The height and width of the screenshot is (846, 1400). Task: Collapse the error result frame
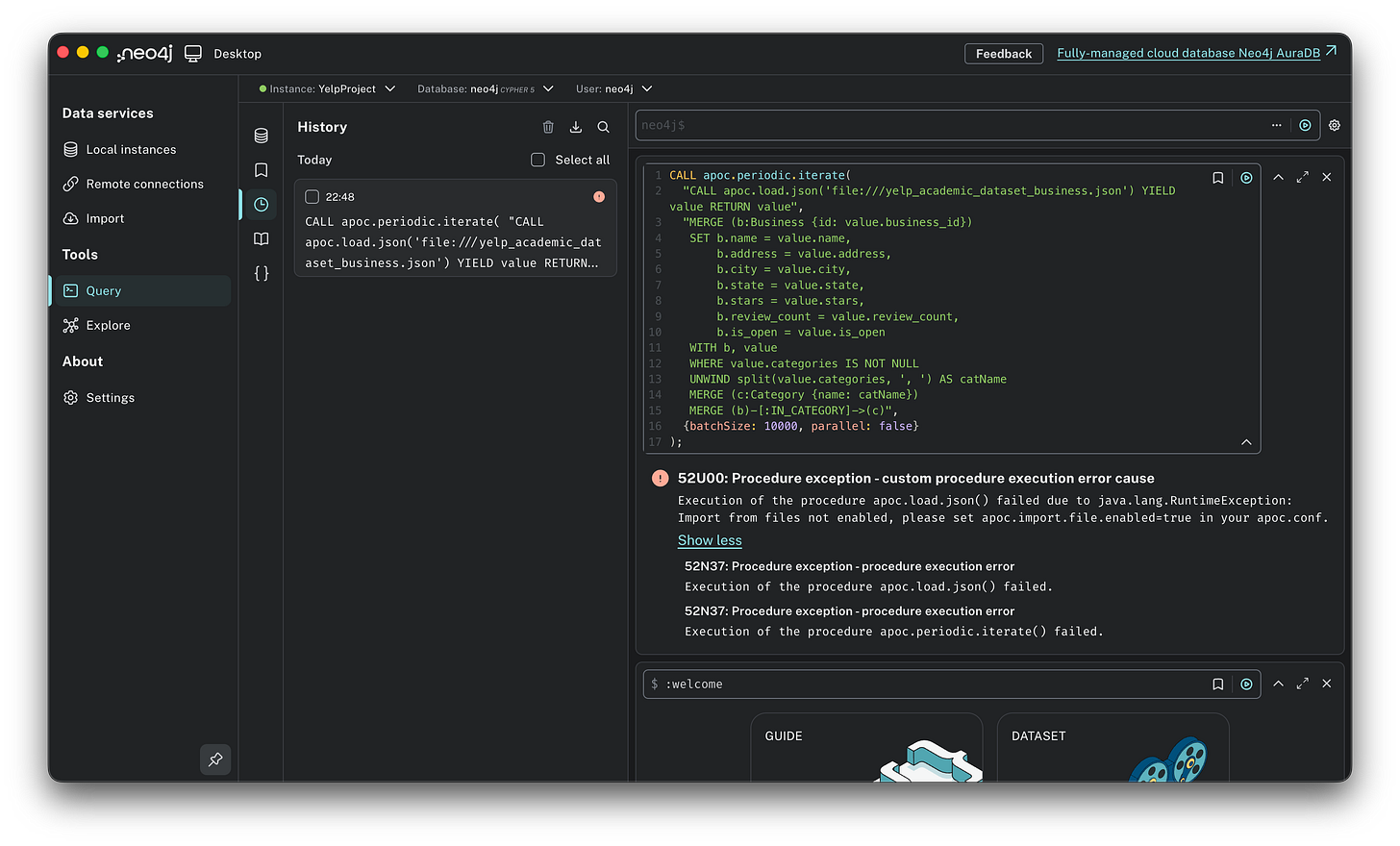[x=1278, y=177]
